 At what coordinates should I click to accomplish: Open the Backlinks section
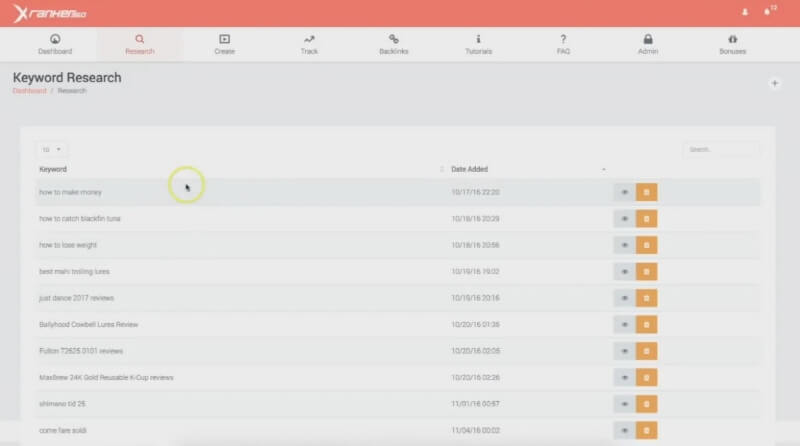394,44
